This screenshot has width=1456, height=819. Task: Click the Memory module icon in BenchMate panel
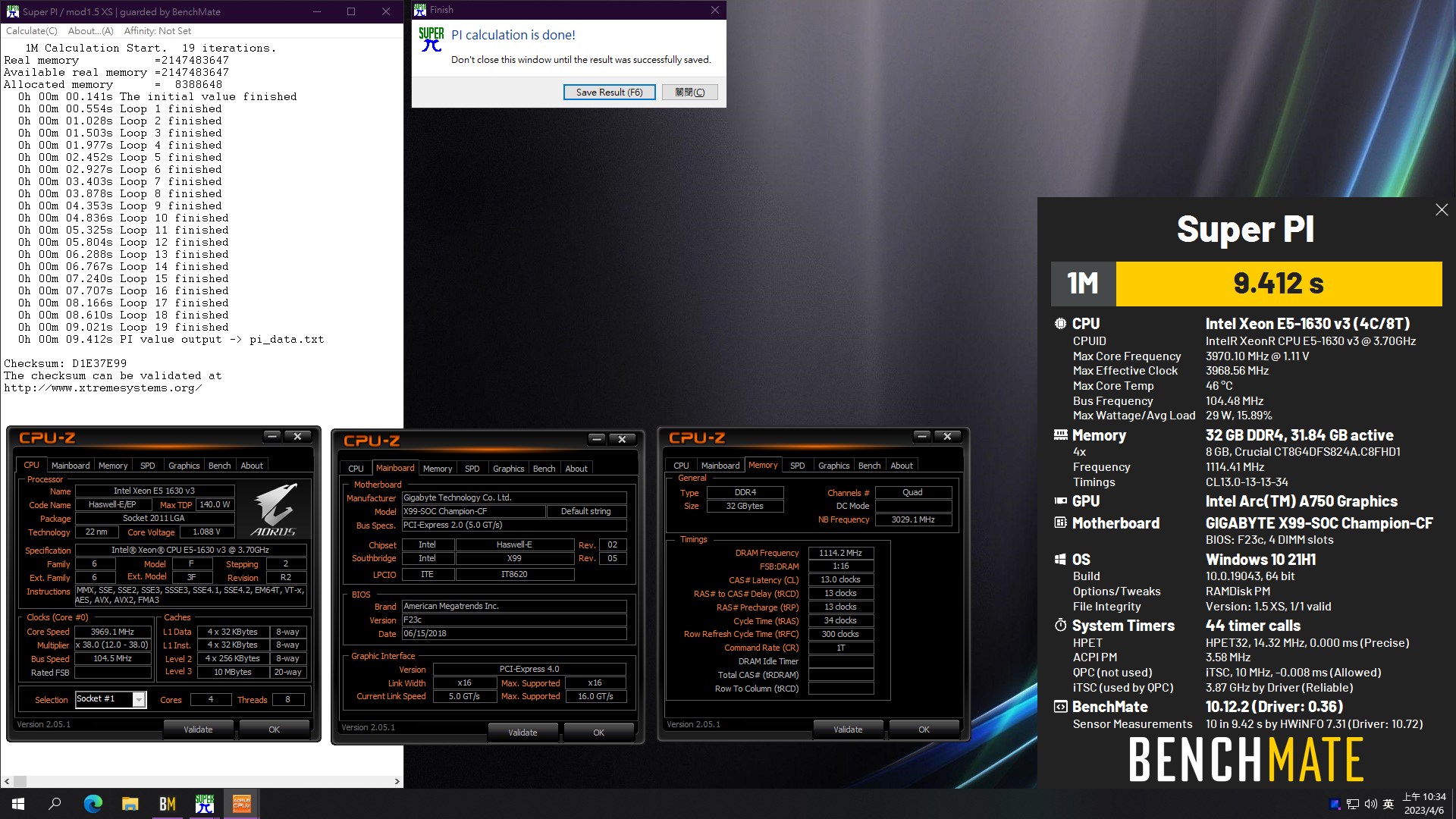click(1060, 435)
